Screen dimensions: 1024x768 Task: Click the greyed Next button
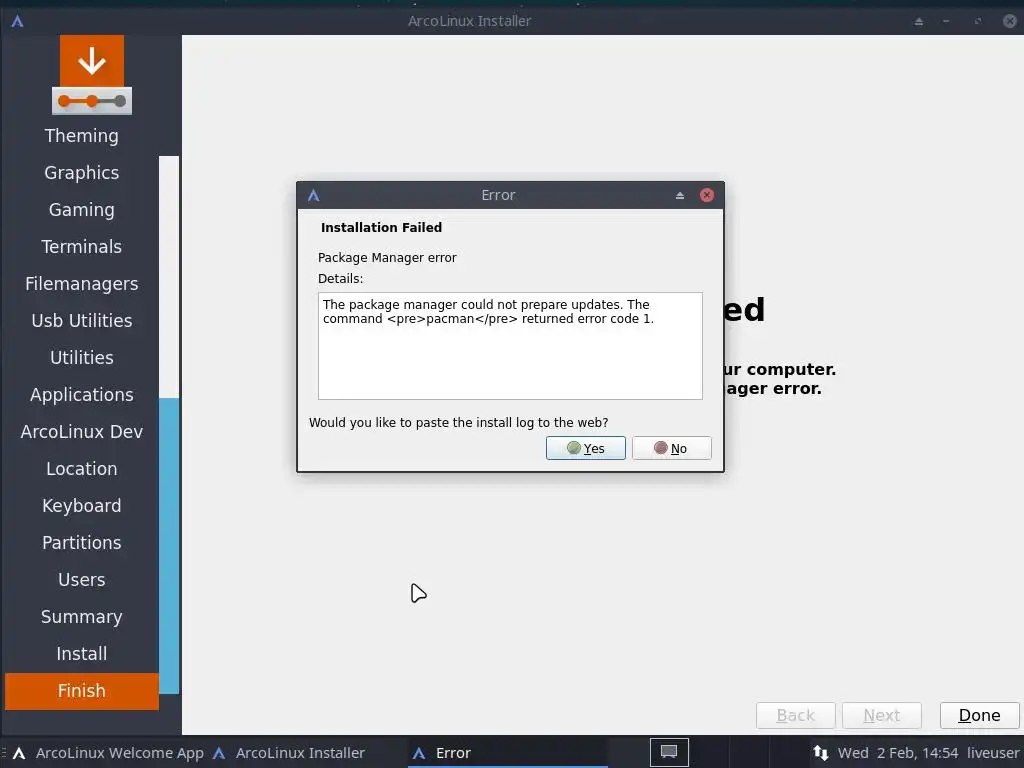[x=882, y=715]
